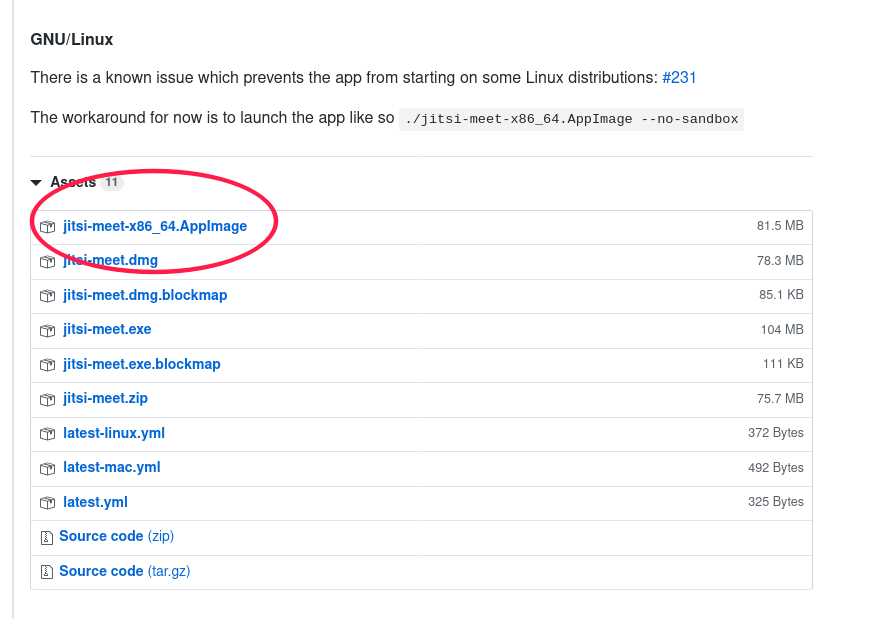Click the 492 Bytes size text
Viewport: 882px width, 619px height.
(776, 468)
